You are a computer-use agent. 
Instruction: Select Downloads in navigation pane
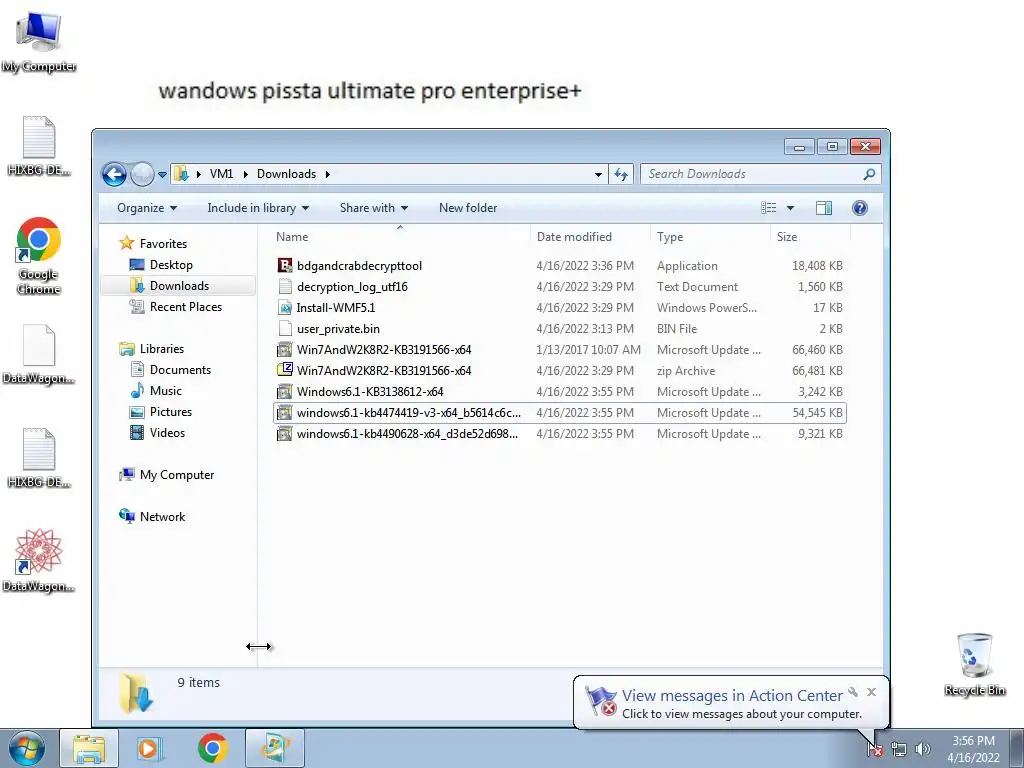[x=179, y=285]
